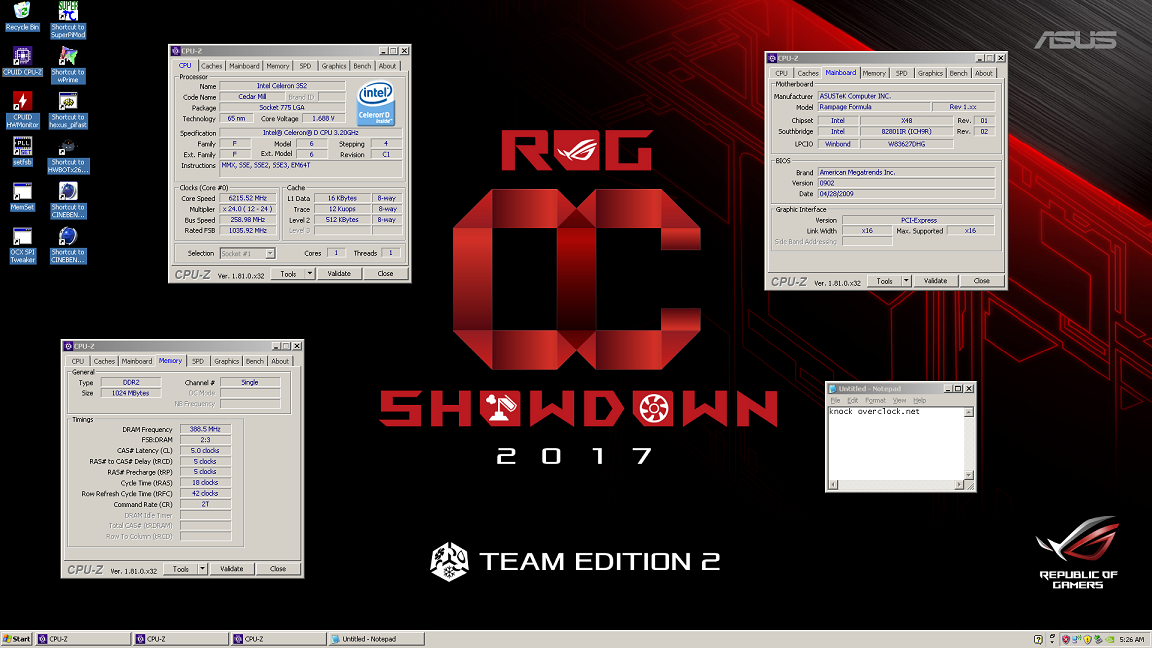Click Validate in the Memory window
The width and height of the screenshot is (1152, 648).
coord(231,569)
